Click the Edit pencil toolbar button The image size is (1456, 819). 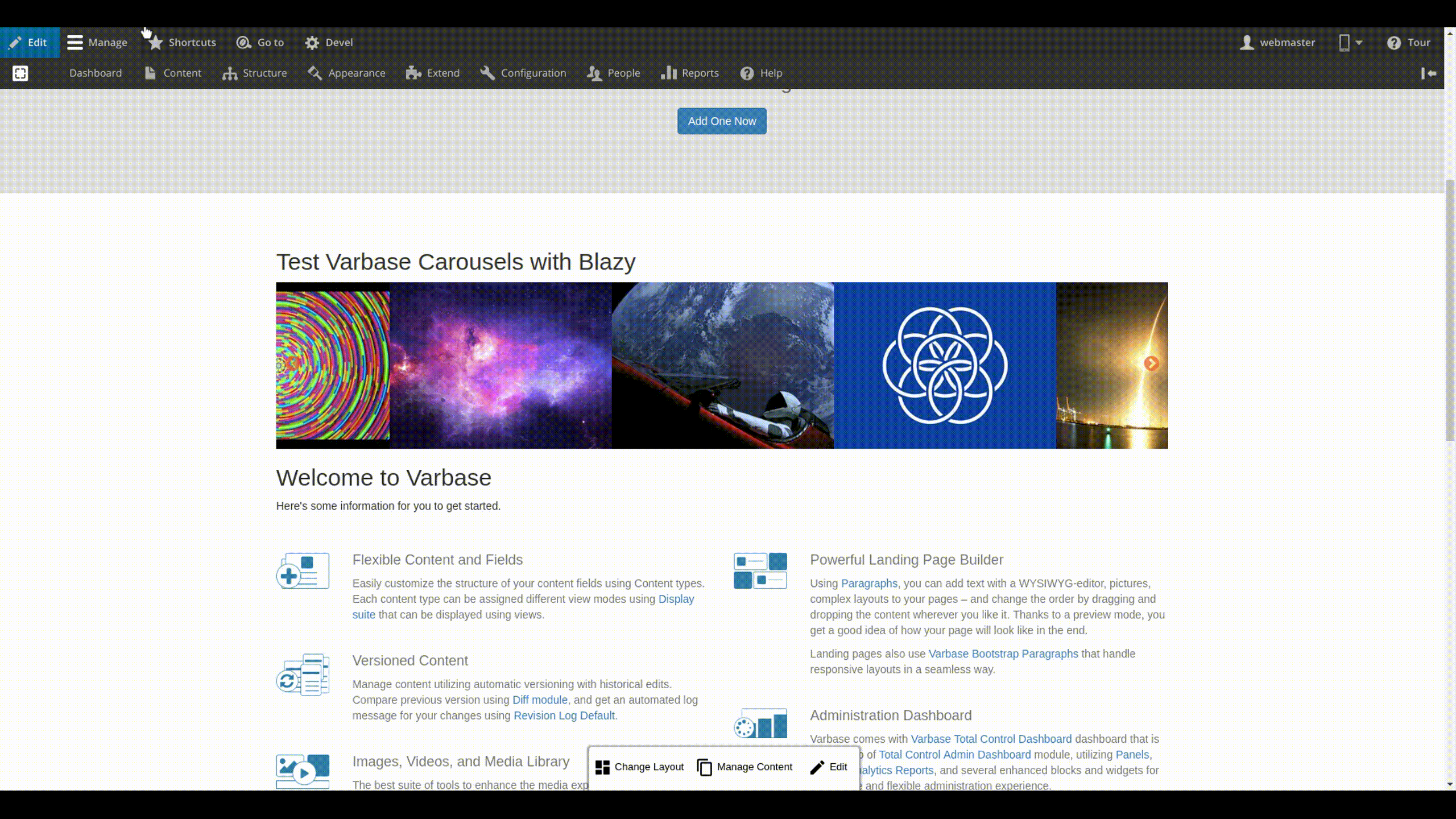[30, 43]
